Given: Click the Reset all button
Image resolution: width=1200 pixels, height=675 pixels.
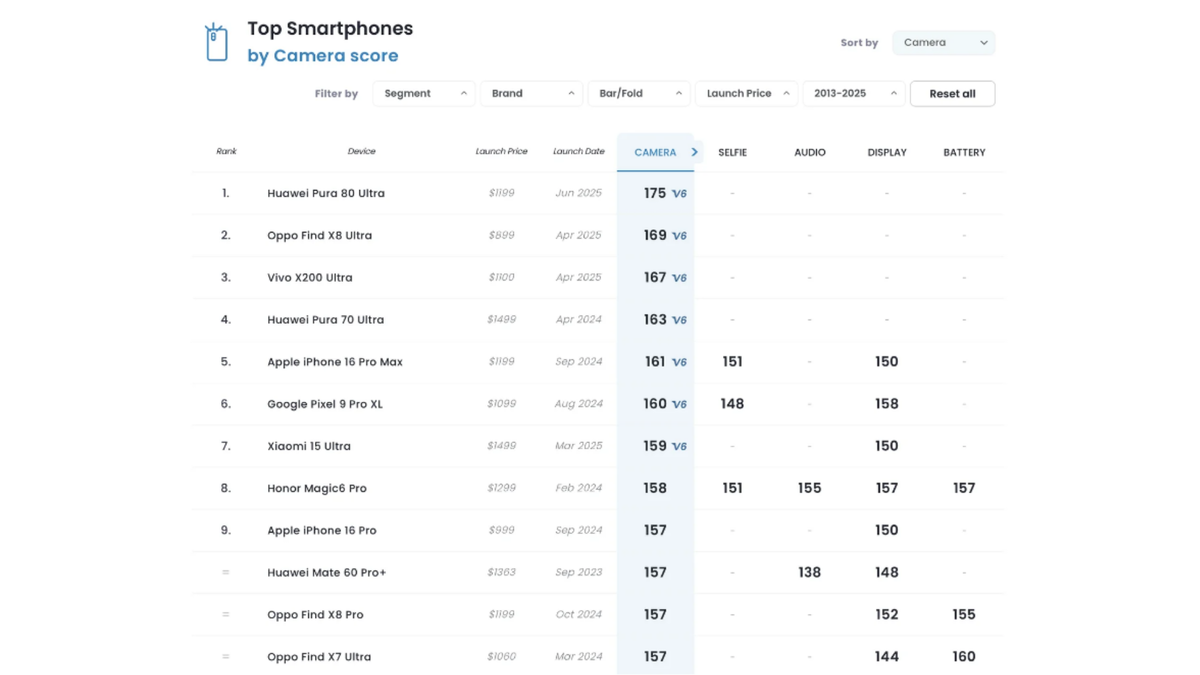Looking at the screenshot, I should click(952, 93).
